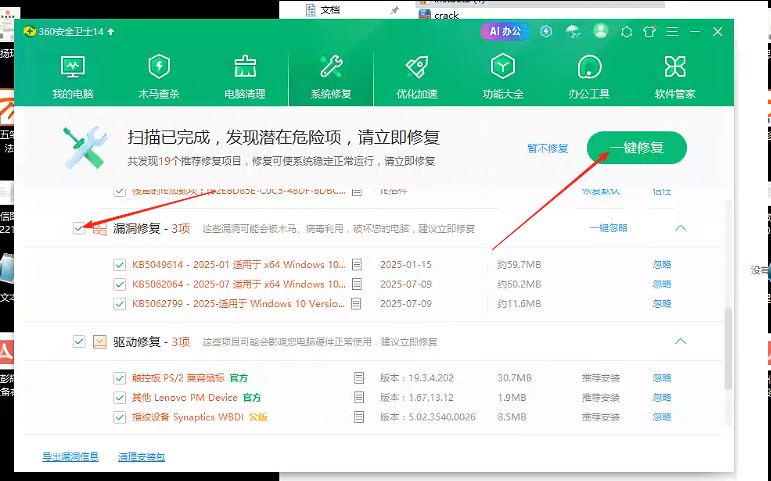Click the vertical scrollbar thumb

point(728,348)
